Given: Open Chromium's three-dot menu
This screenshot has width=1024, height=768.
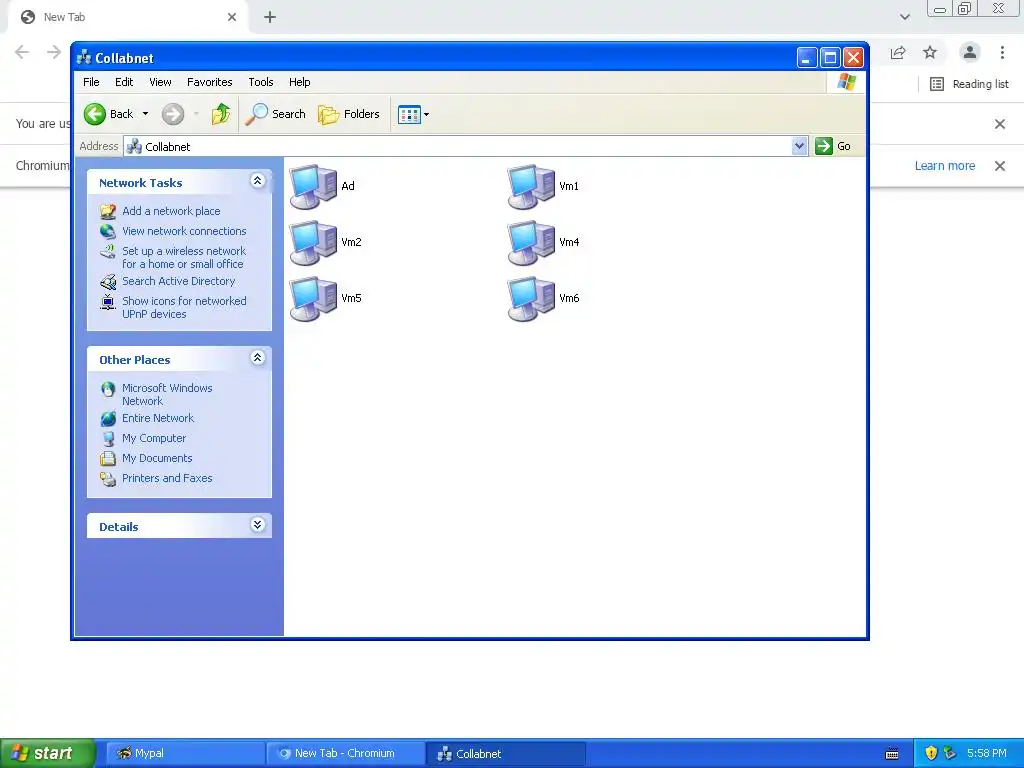Looking at the screenshot, I should tap(1002, 52).
